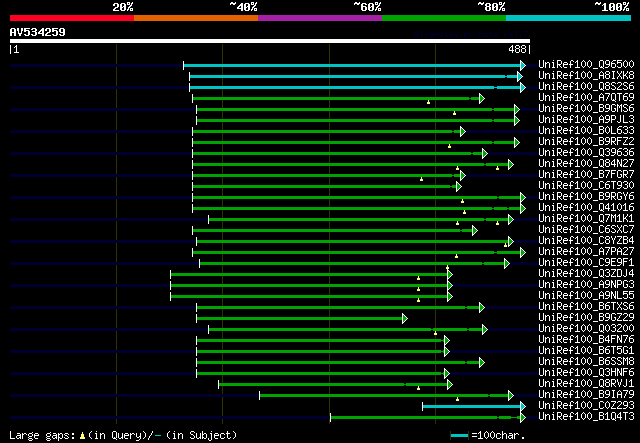This screenshot has height=443, width=640.
Task: Click the end arrowhead of the B9GZ29 alignment
Action: (x=404, y=318)
